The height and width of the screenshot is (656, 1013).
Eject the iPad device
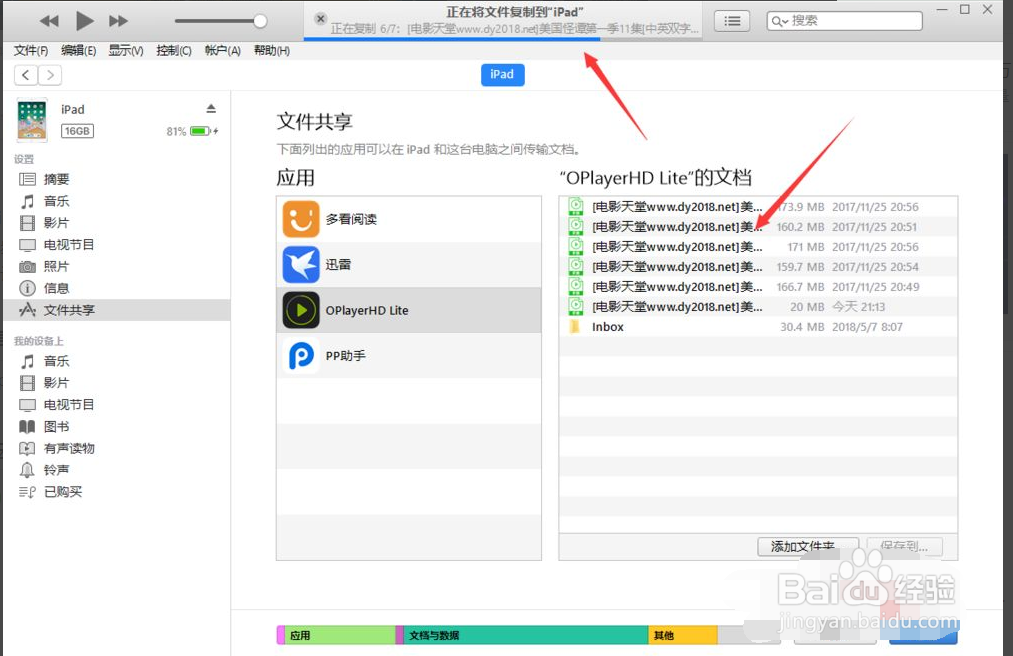coord(211,108)
